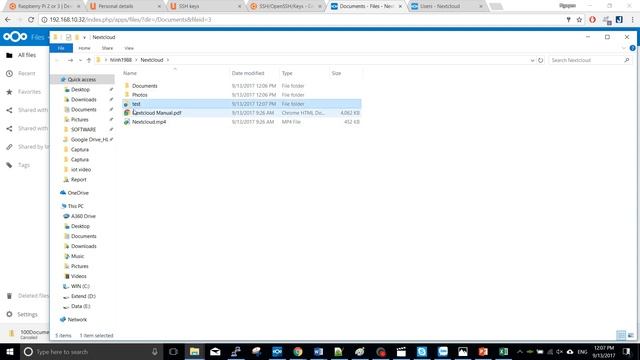This screenshot has height=360, width=640.
Task: Open Videos under This PC
Action: [x=78, y=276]
